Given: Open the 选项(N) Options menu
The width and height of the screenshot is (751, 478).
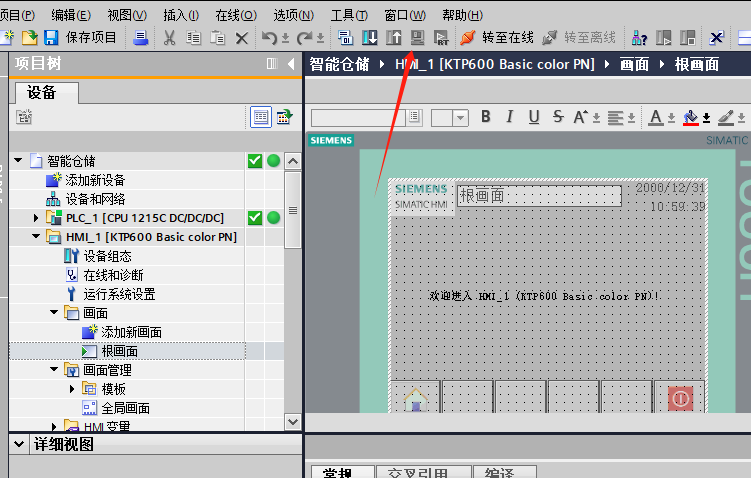Looking at the screenshot, I should coord(293,15).
